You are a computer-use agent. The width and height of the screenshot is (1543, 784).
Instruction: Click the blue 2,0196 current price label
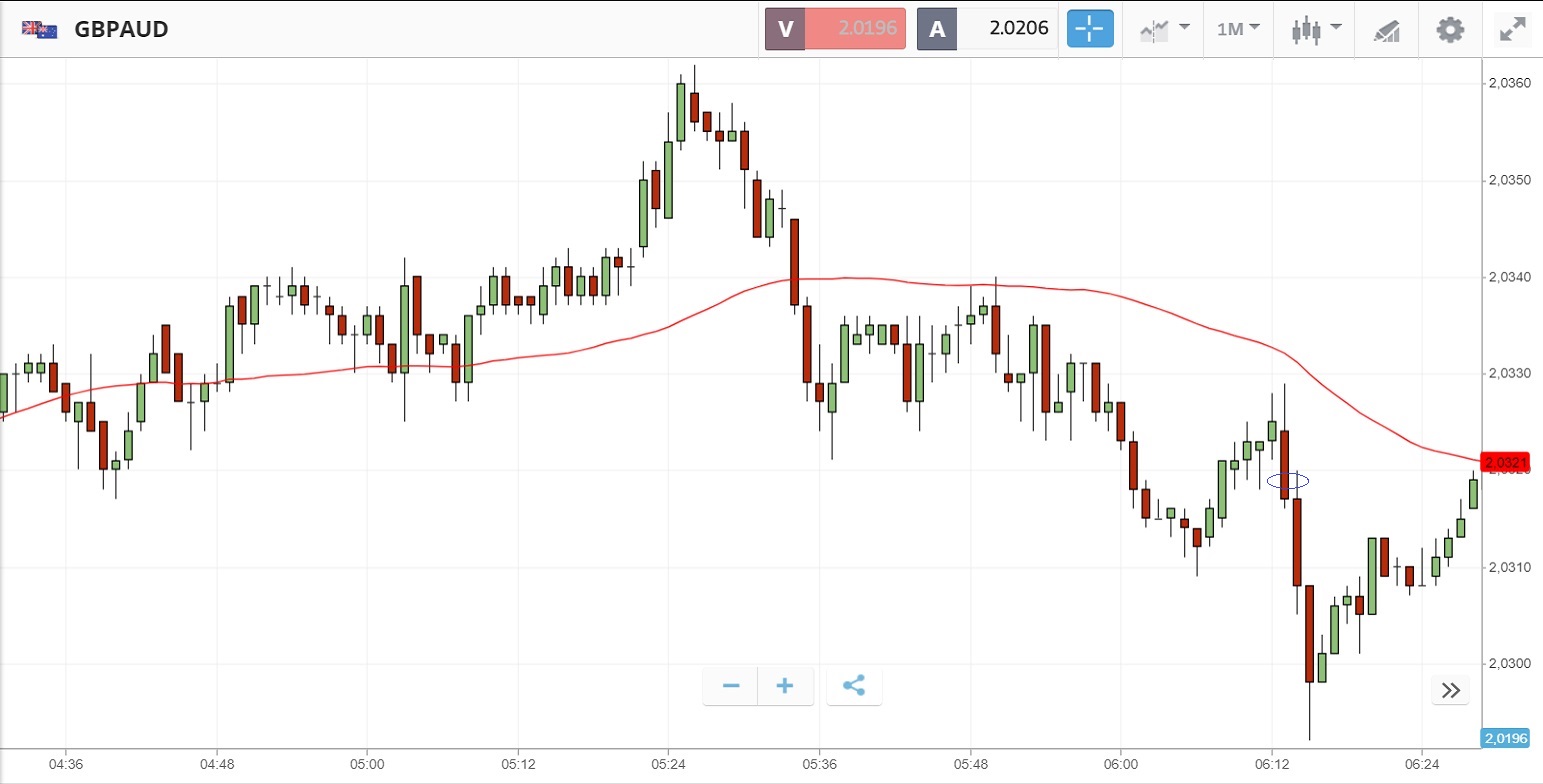pyautogui.click(x=1502, y=739)
